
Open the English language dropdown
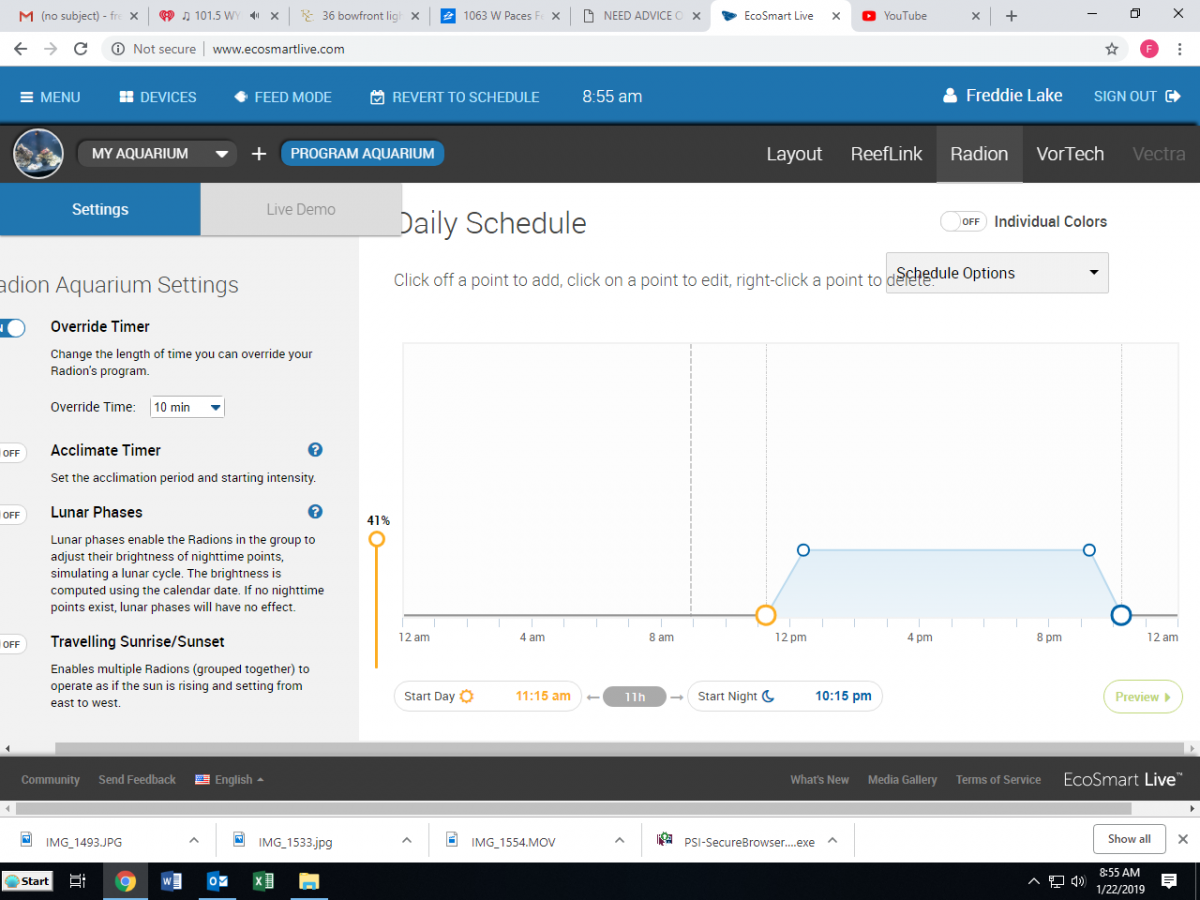[230, 780]
